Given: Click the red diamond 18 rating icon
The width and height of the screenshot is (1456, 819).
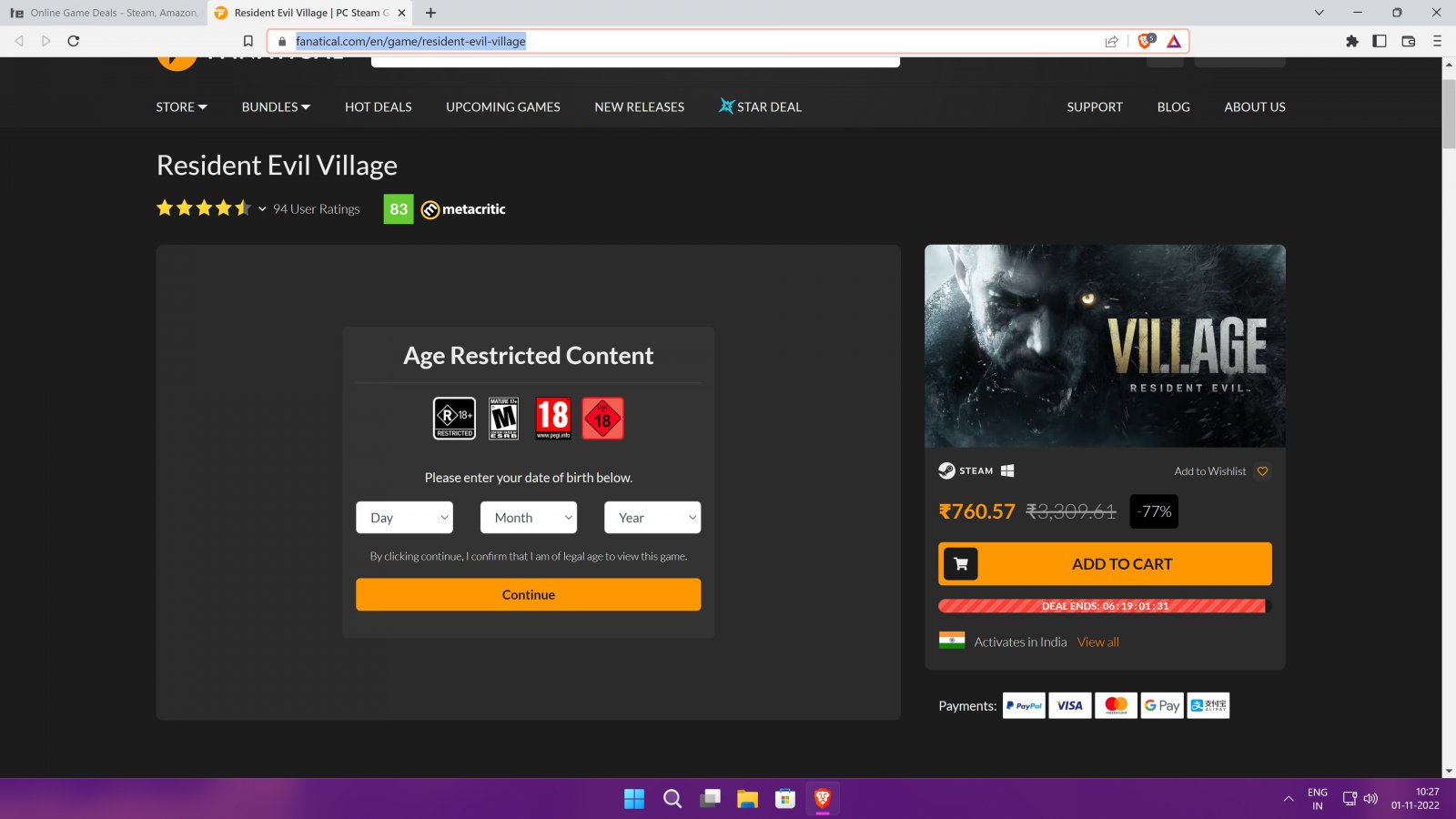Looking at the screenshot, I should [602, 419].
